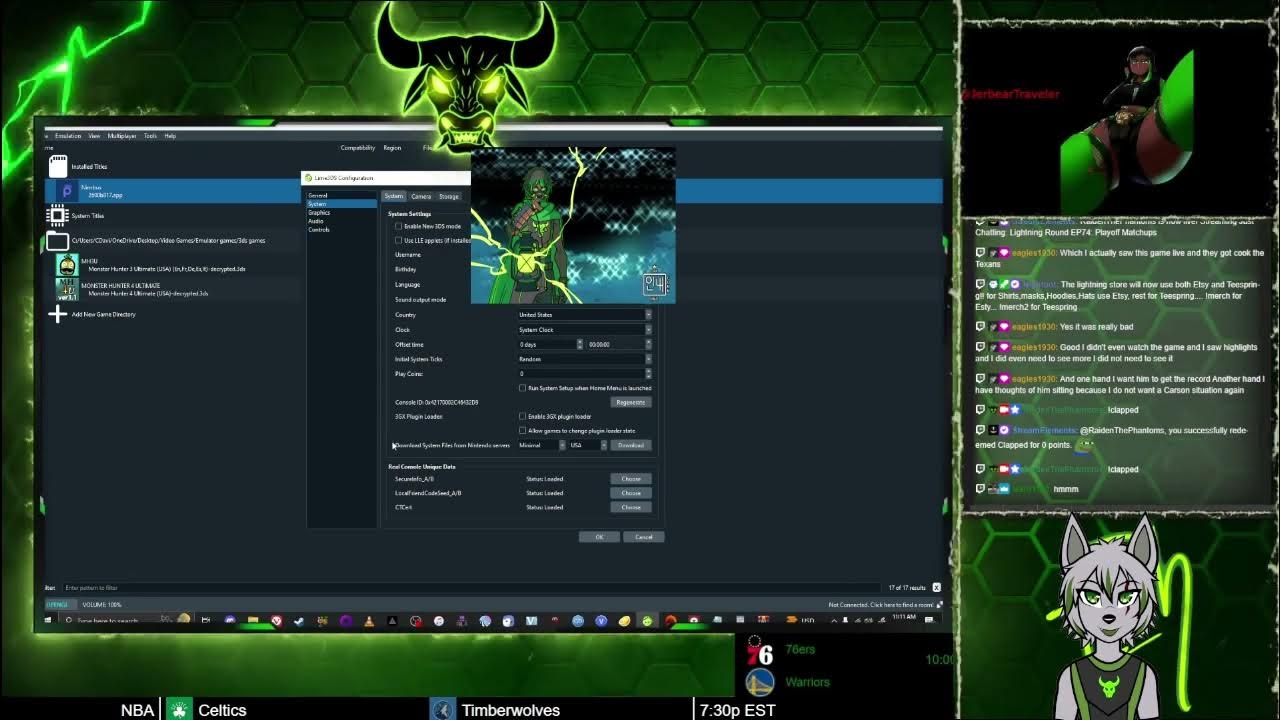1280x720 pixels.
Task: Open the Emulation menu
Action: click(68, 136)
